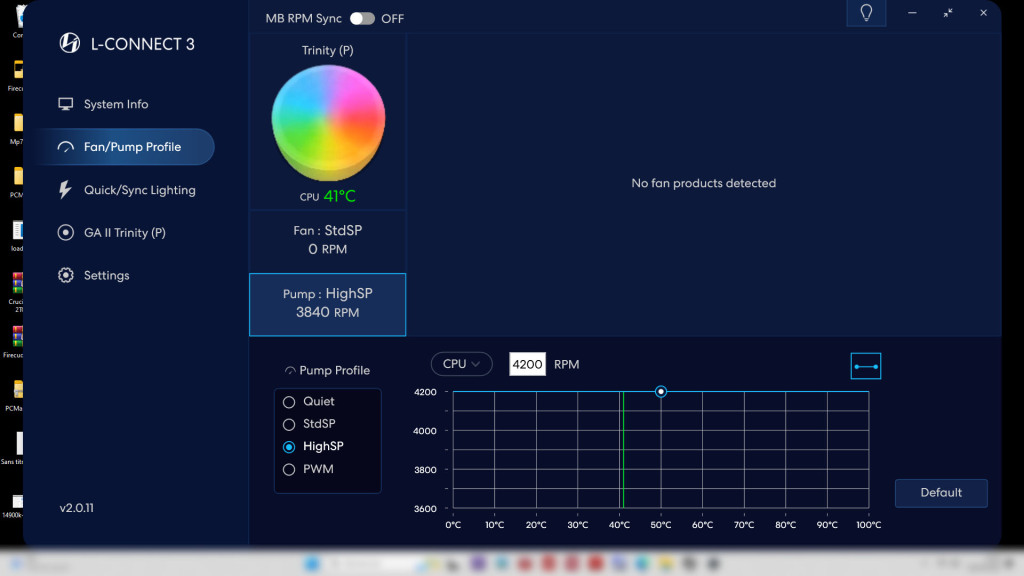
Task: Open the CPU temperature source dropdown
Action: pyautogui.click(x=461, y=364)
